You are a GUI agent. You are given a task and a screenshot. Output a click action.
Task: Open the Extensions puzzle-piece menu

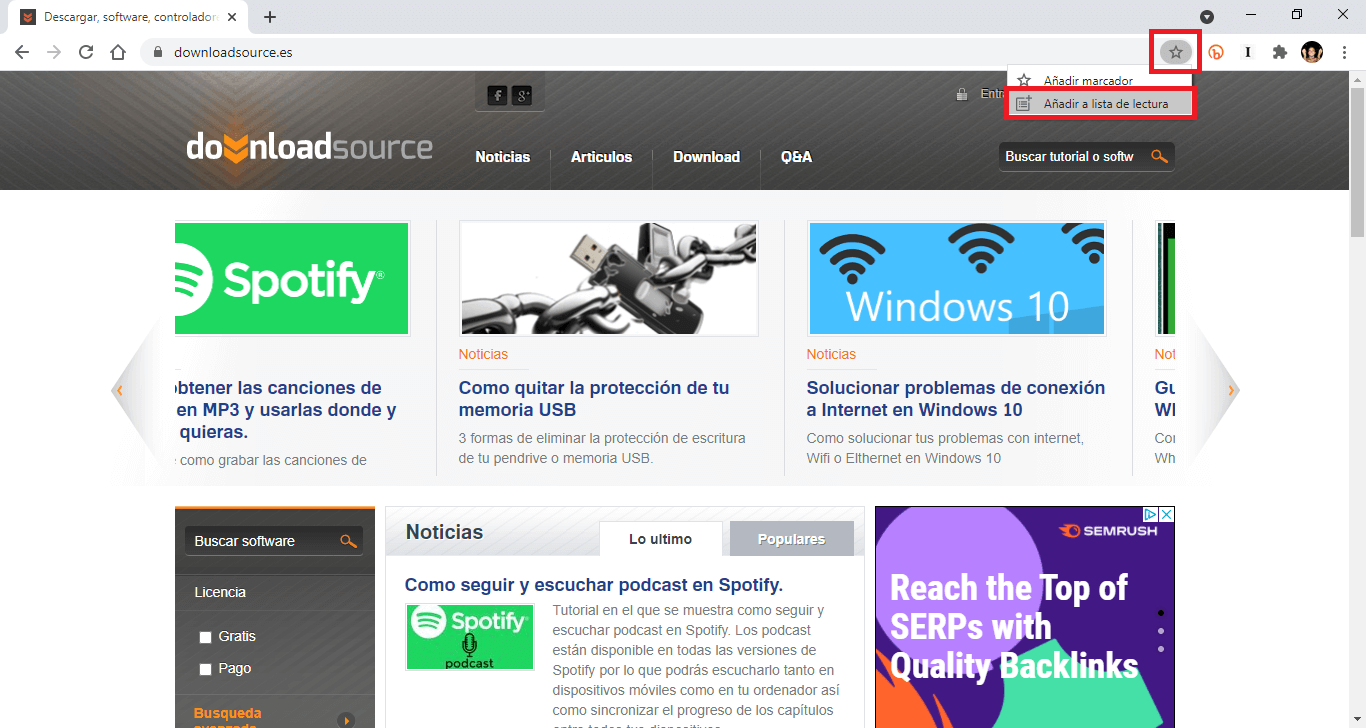[x=1279, y=52]
